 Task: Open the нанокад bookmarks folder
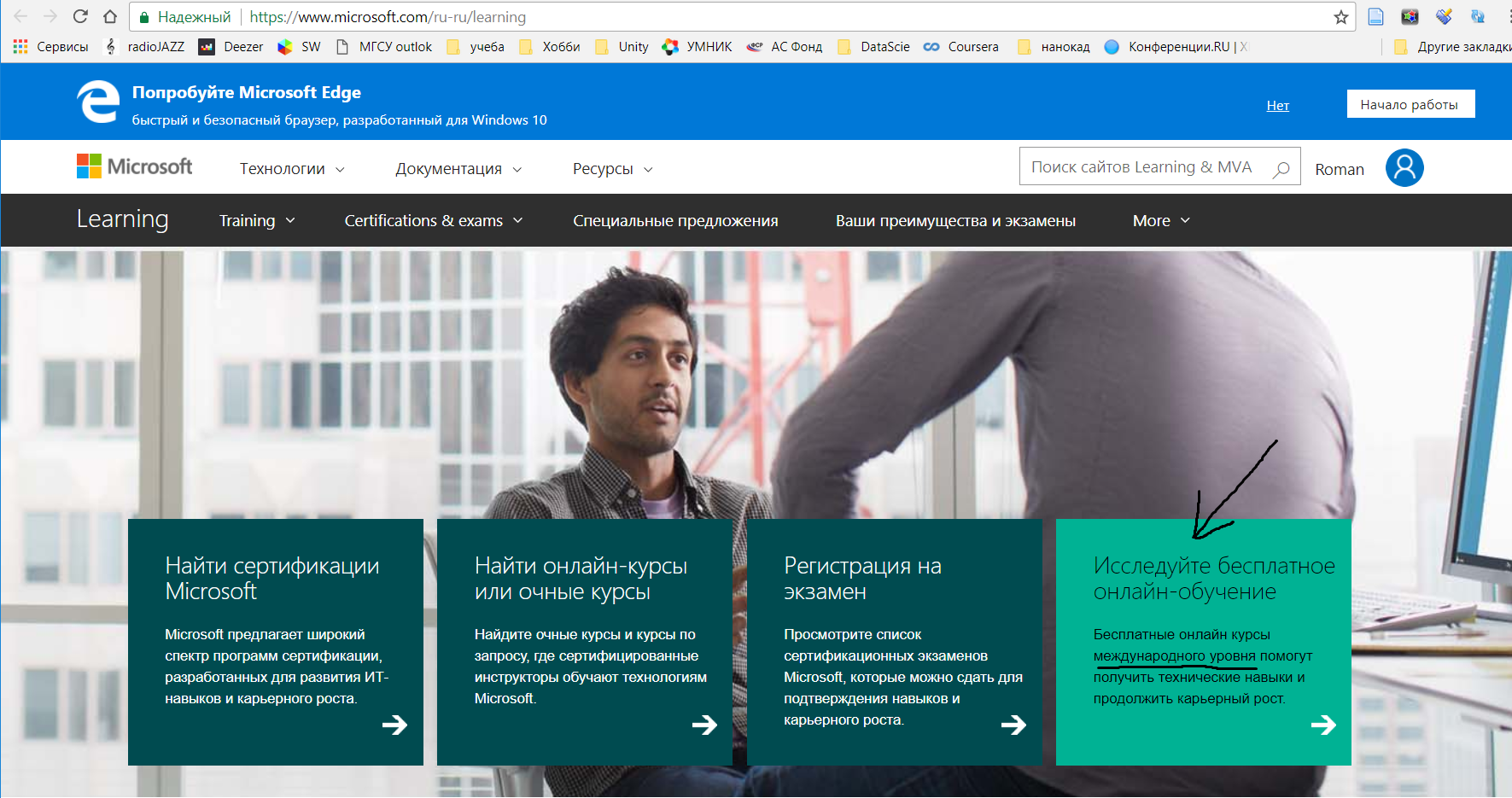pos(1054,47)
